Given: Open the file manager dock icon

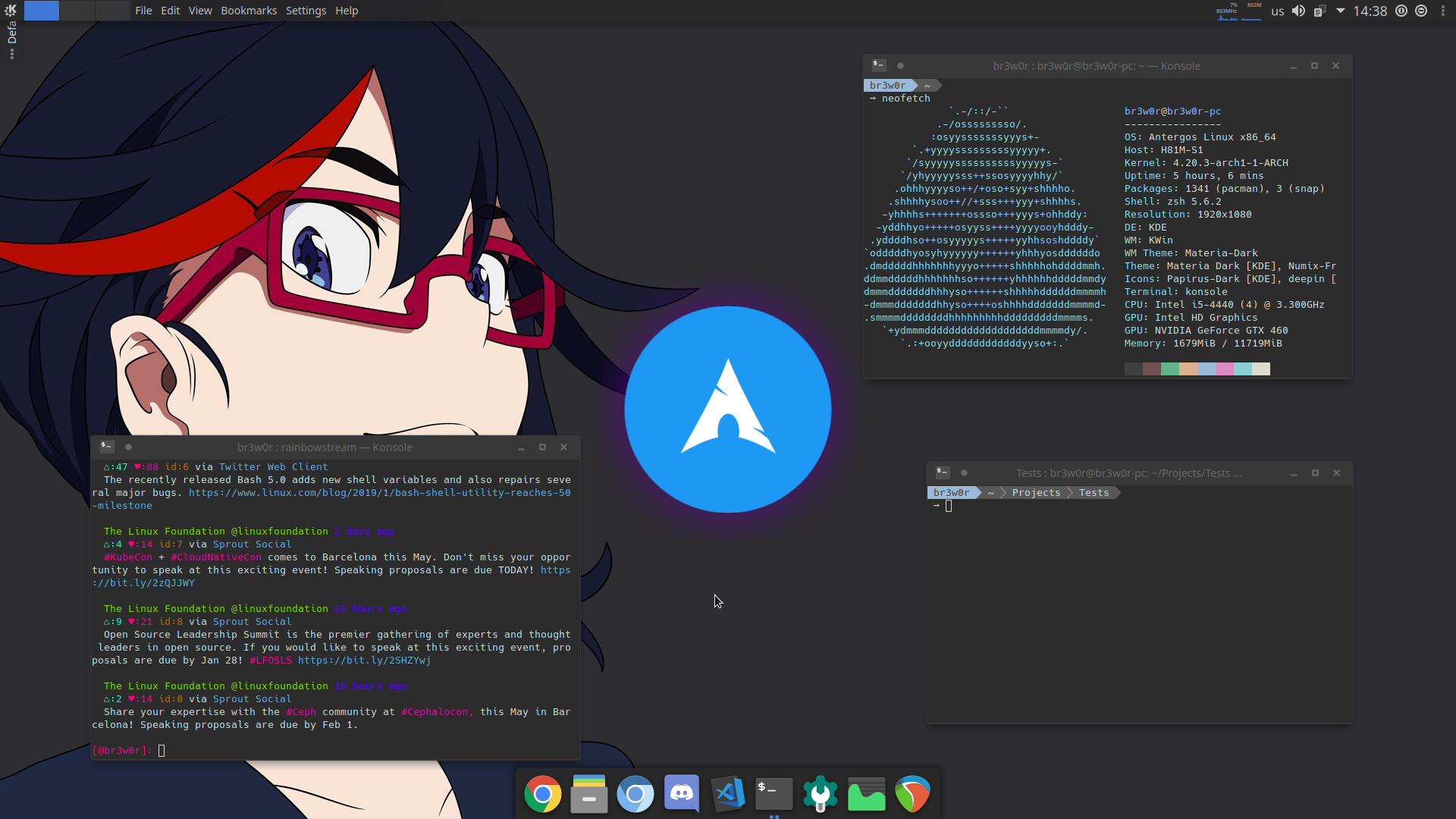Looking at the screenshot, I should [x=589, y=793].
